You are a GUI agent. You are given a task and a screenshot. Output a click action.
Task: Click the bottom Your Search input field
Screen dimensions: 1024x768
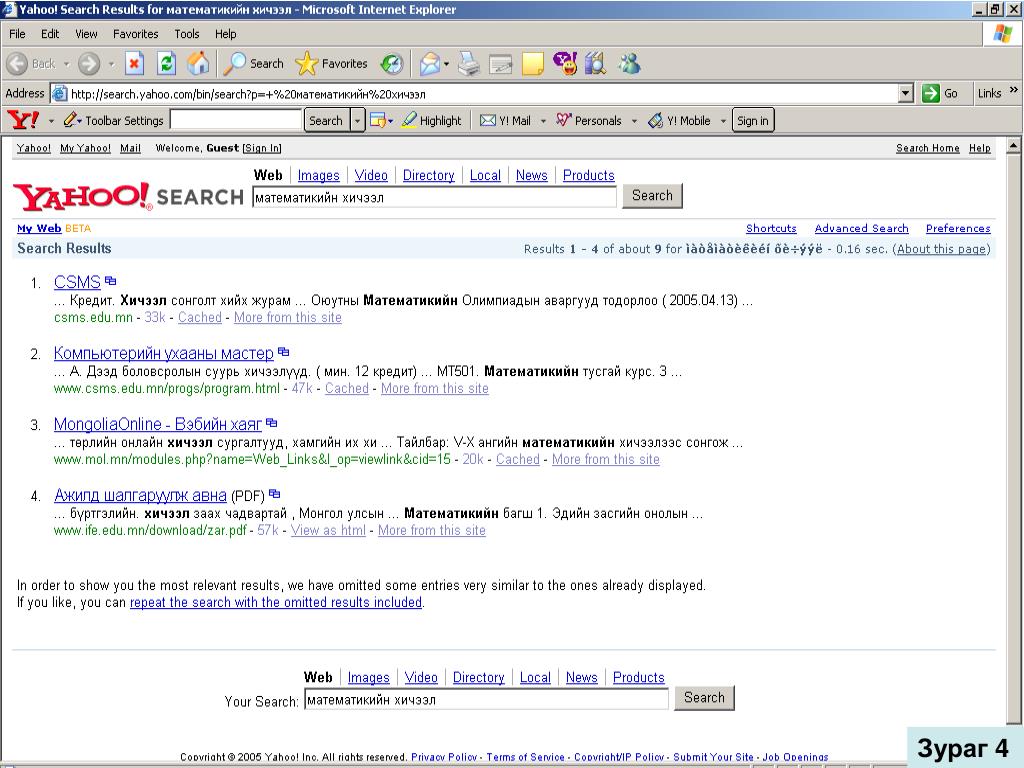(487, 699)
